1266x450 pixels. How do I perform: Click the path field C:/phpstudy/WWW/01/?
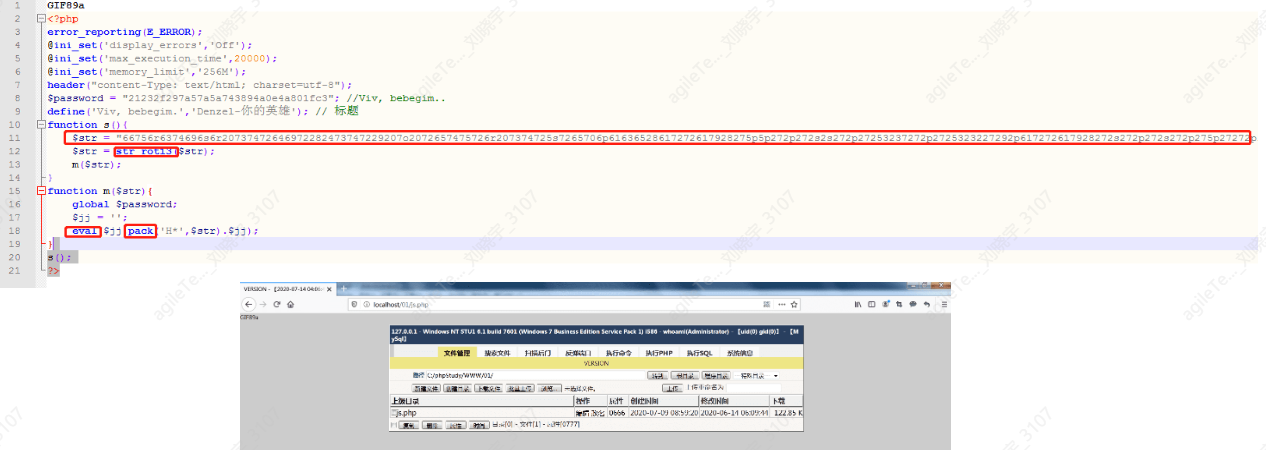point(535,376)
